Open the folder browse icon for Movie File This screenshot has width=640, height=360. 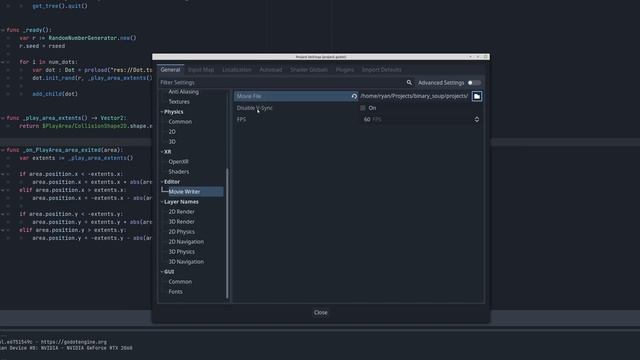(x=477, y=96)
